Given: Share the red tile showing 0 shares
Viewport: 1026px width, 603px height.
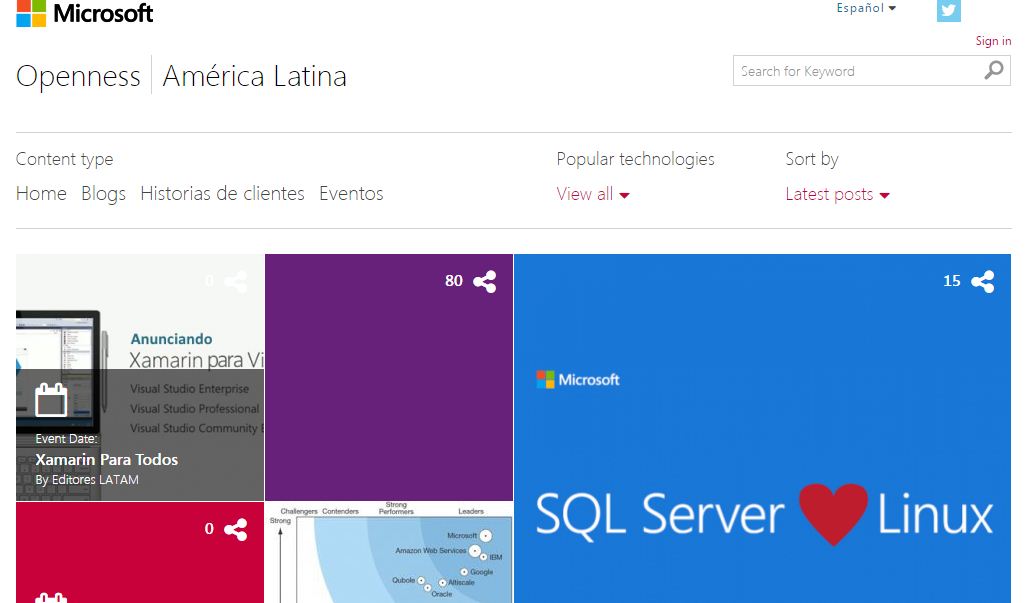Looking at the screenshot, I should tap(234, 529).
